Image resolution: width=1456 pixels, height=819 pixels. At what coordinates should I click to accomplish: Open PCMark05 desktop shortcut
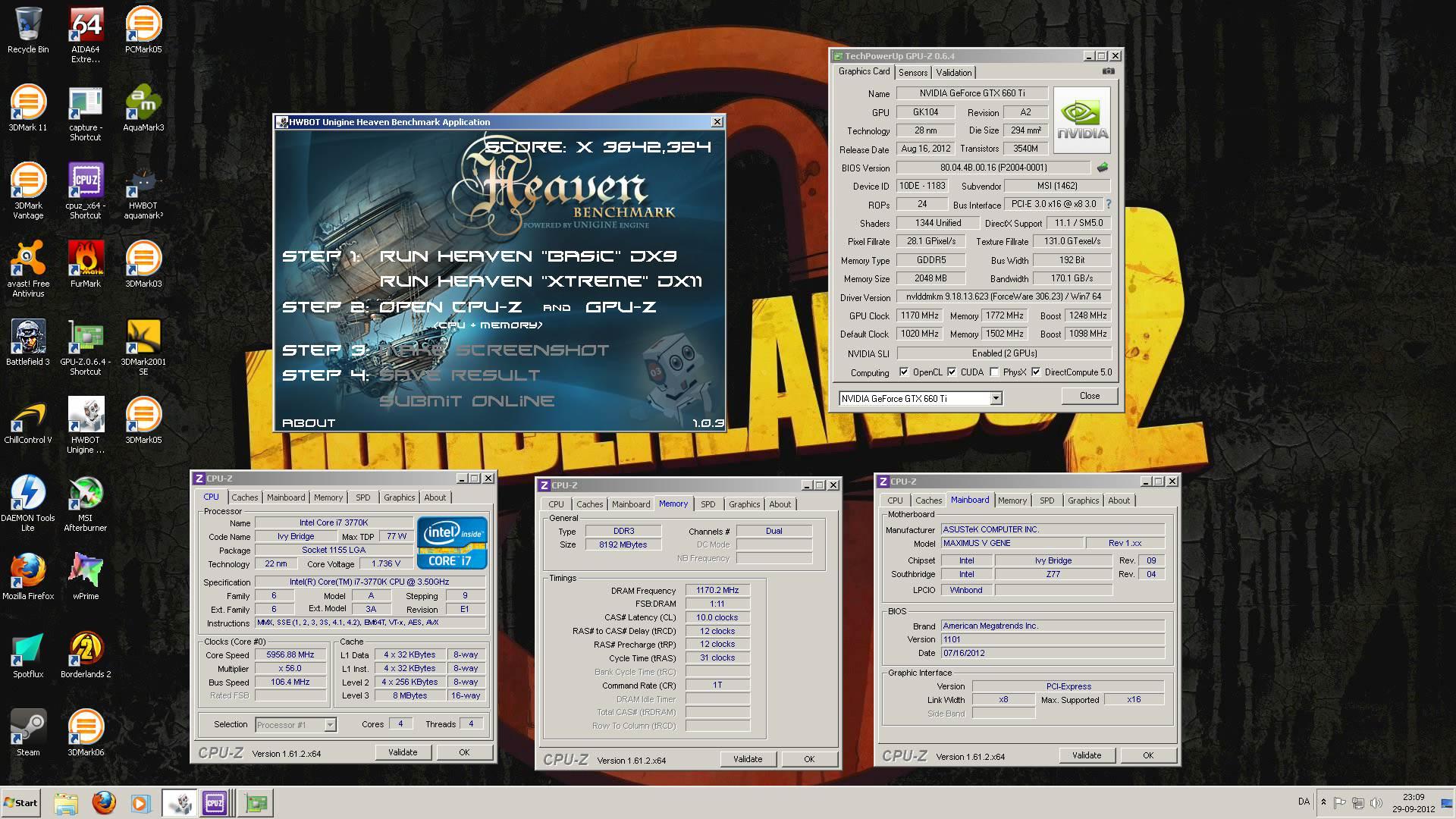coord(143,30)
